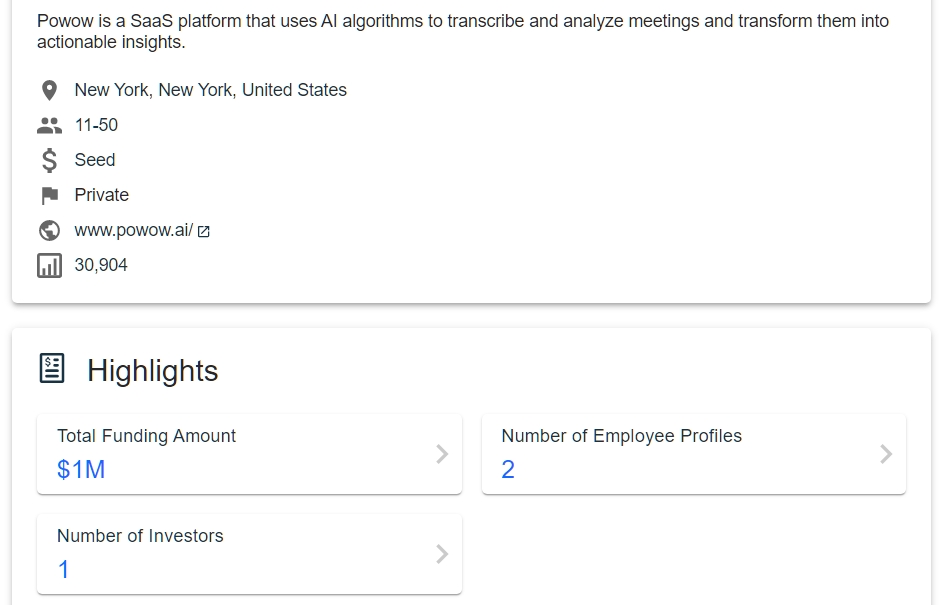Image resolution: width=946 pixels, height=605 pixels.
Task: Click the employee profiles count 2
Action: coord(508,469)
